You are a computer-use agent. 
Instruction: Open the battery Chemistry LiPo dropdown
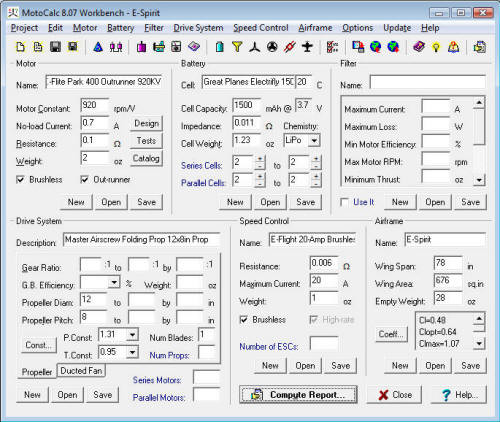pos(314,140)
